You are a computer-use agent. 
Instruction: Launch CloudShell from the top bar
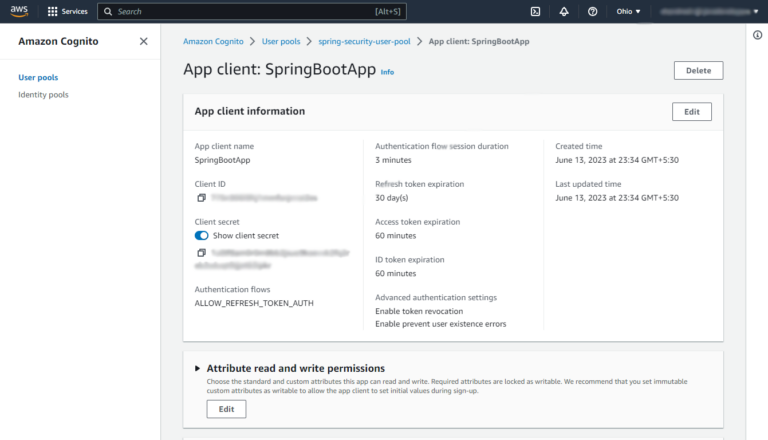pos(535,12)
